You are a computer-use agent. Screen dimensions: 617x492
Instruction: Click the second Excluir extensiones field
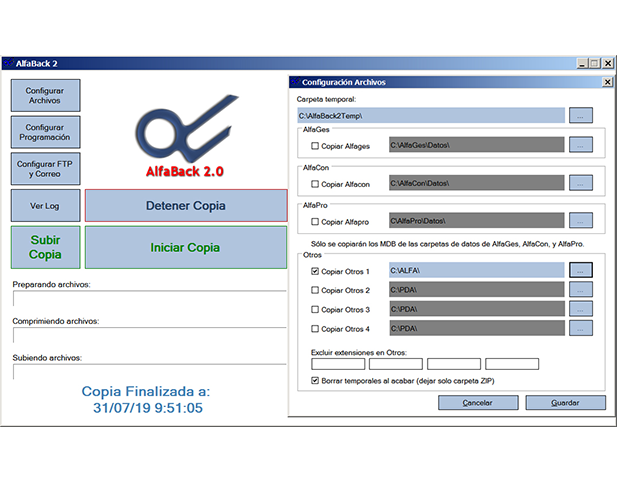pyautogui.click(x=396, y=364)
